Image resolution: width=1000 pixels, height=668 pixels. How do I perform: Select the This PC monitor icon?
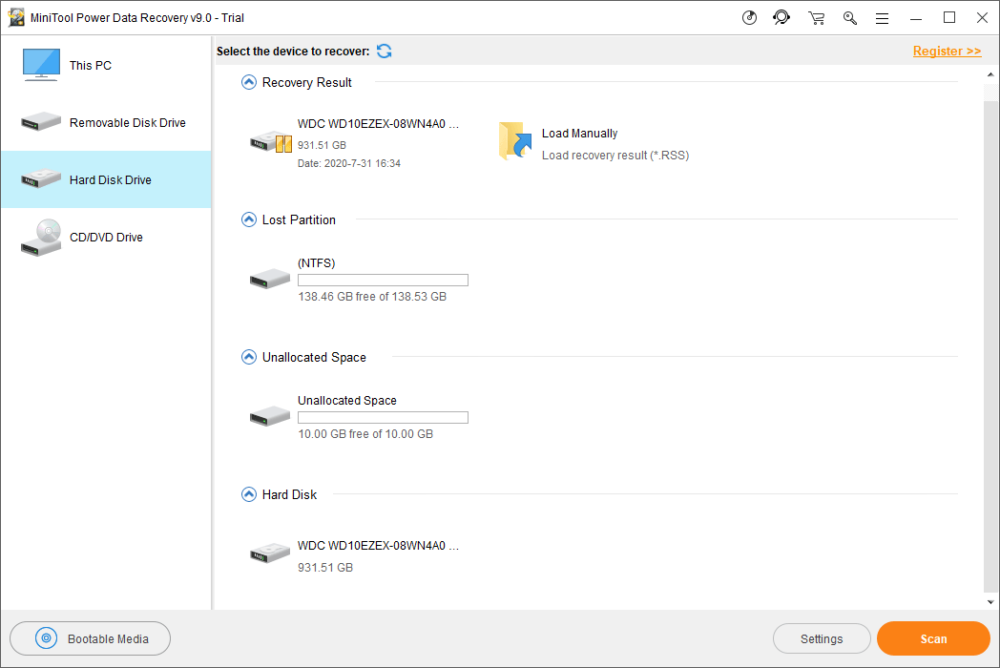[x=41, y=64]
